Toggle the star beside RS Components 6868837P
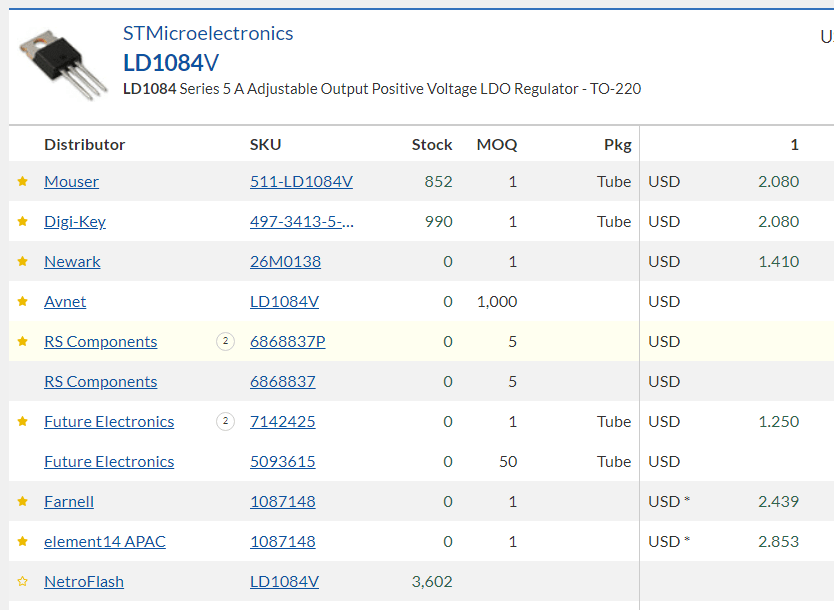 [x=22, y=341]
